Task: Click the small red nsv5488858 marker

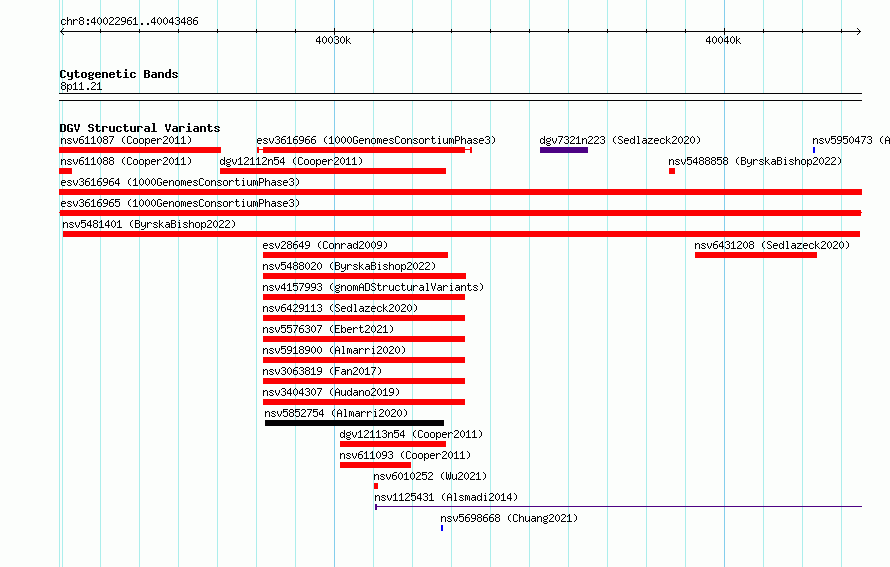Action: point(672,171)
